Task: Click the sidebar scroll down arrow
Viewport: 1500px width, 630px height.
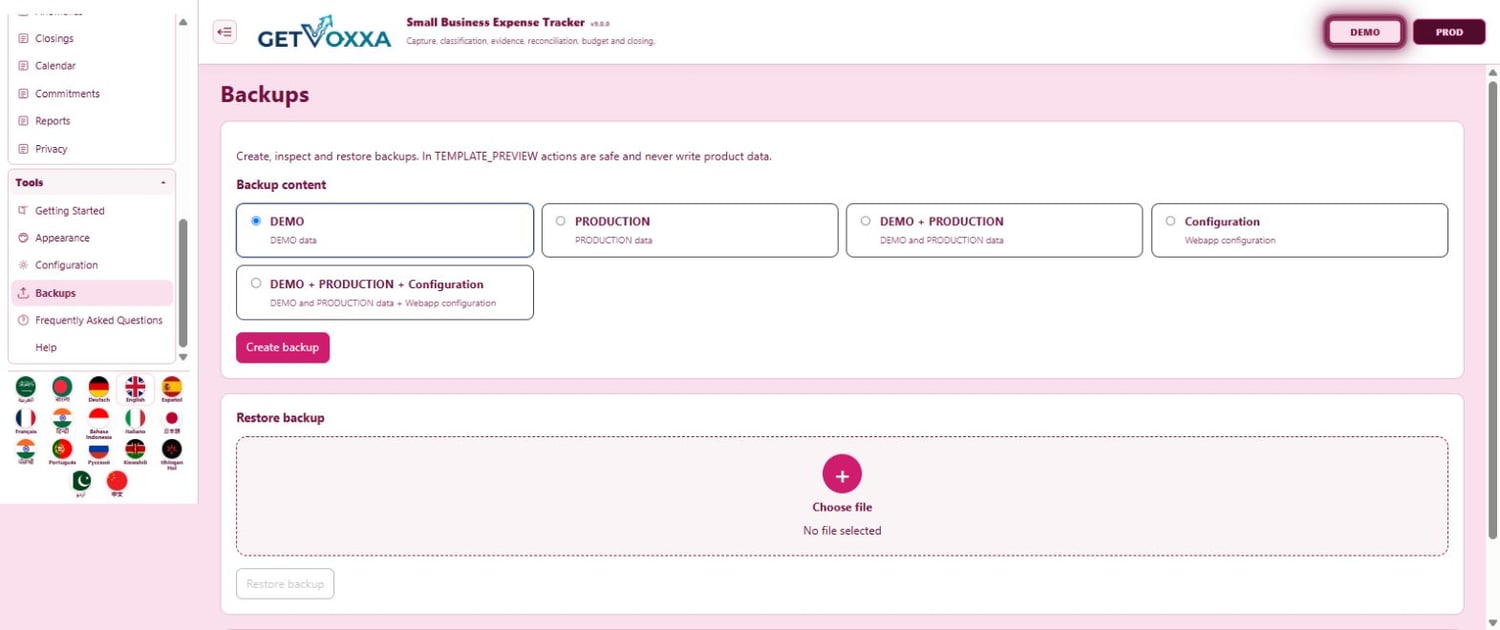Action: (x=183, y=357)
